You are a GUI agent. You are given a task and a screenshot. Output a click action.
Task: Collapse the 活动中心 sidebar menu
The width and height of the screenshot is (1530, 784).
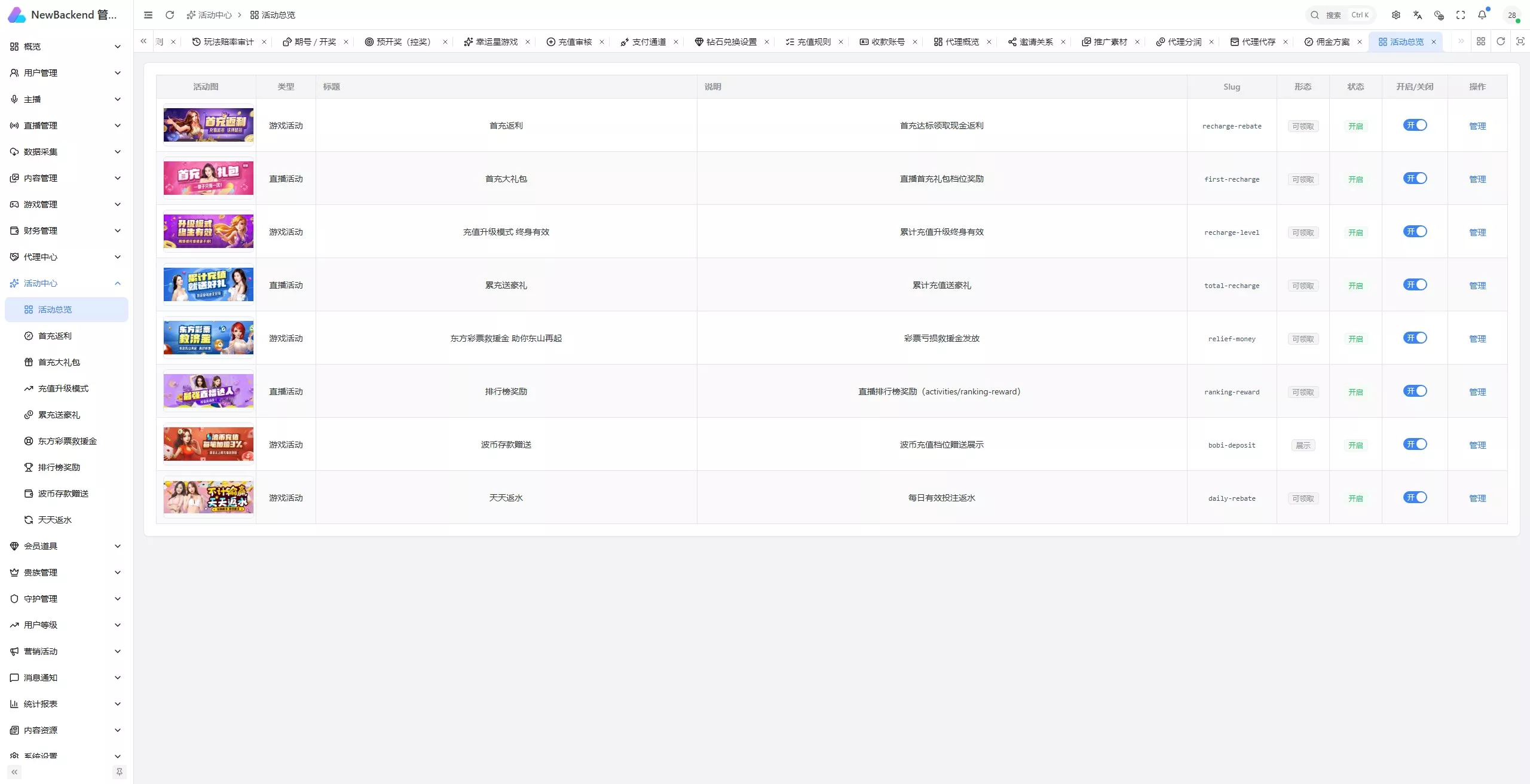click(66, 283)
